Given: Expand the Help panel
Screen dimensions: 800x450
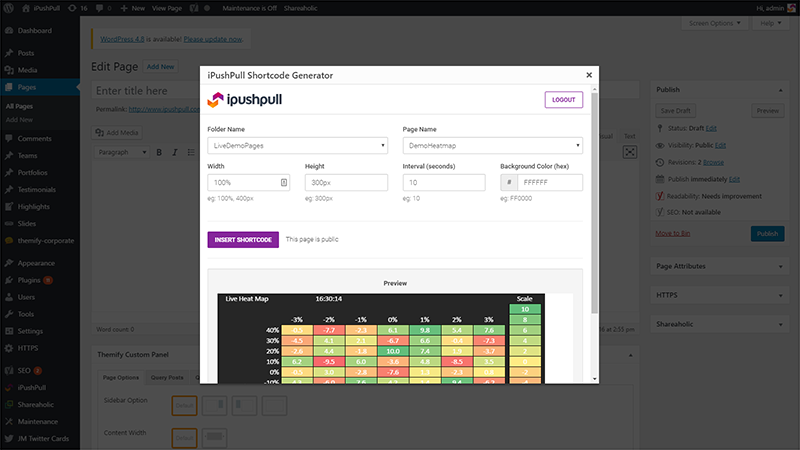Looking at the screenshot, I should [770, 23].
